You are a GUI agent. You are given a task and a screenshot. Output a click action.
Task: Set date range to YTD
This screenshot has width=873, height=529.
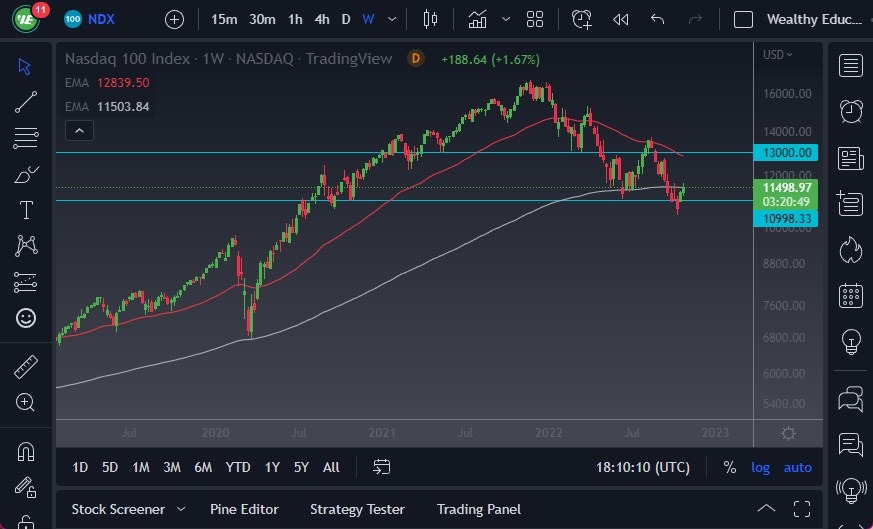click(238, 467)
